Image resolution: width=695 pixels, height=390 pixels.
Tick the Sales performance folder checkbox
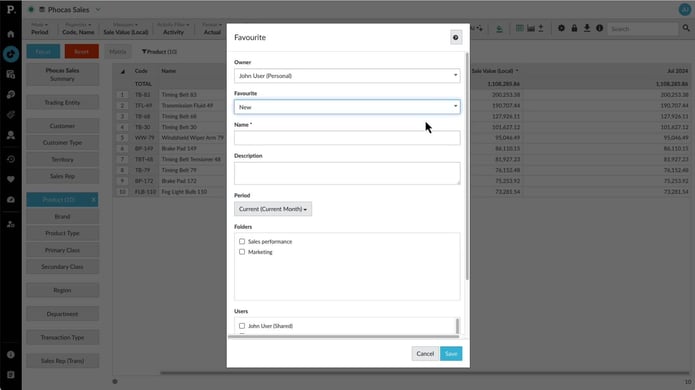click(x=242, y=242)
